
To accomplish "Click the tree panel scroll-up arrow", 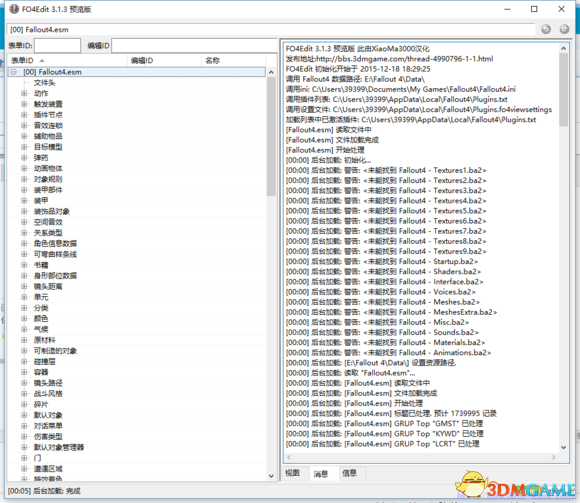I will 271,72.
